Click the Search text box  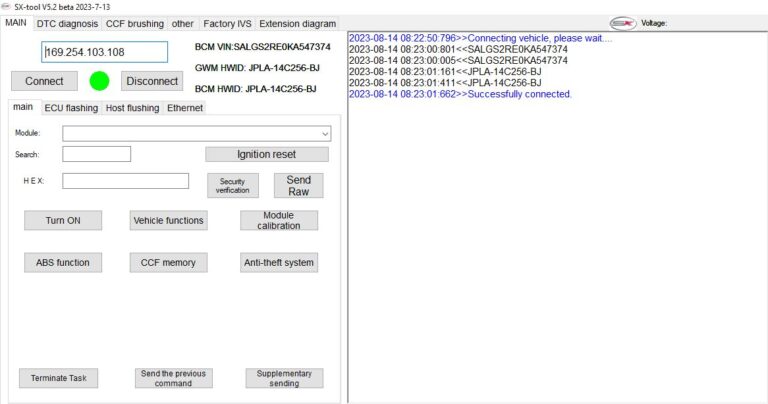tap(96, 154)
